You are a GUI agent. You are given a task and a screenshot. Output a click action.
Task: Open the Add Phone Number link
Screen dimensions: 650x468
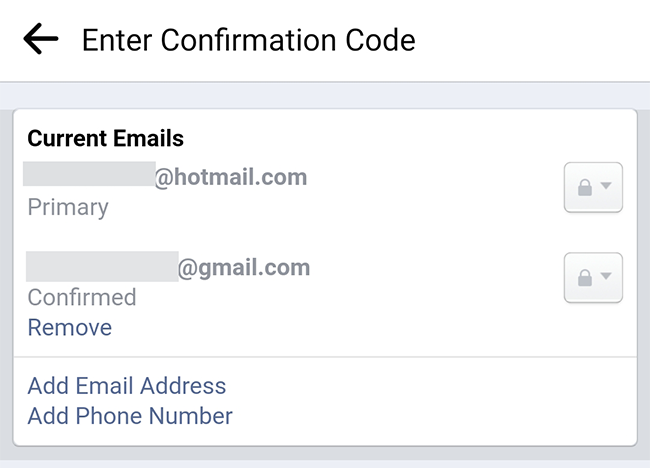point(130,416)
